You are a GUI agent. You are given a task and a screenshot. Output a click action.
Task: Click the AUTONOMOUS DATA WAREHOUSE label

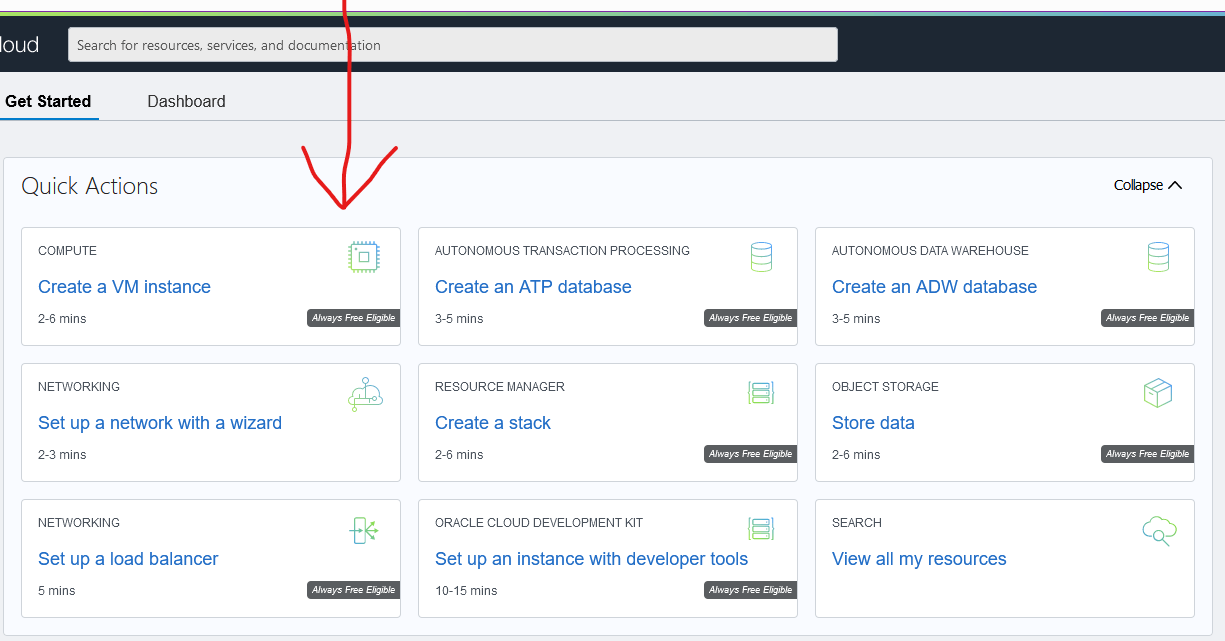tap(930, 251)
